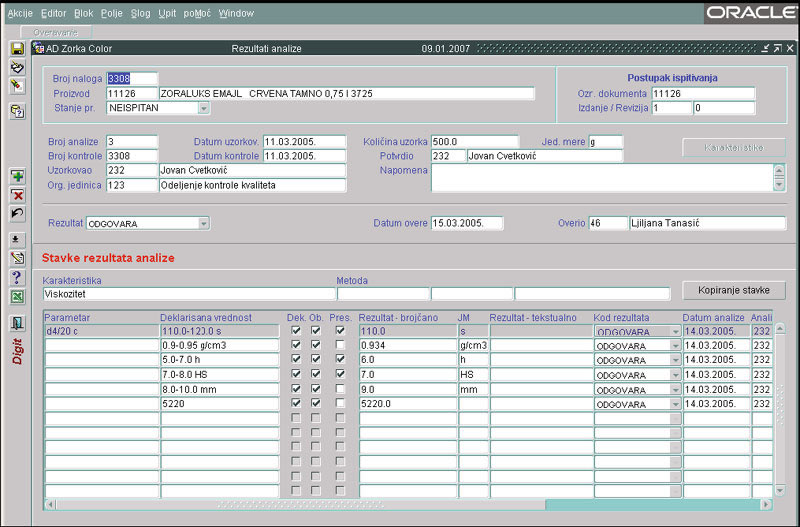This screenshot has width=800, height=527.
Task: Click the Save floppy disk icon
Action: pyautogui.click(x=18, y=49)
